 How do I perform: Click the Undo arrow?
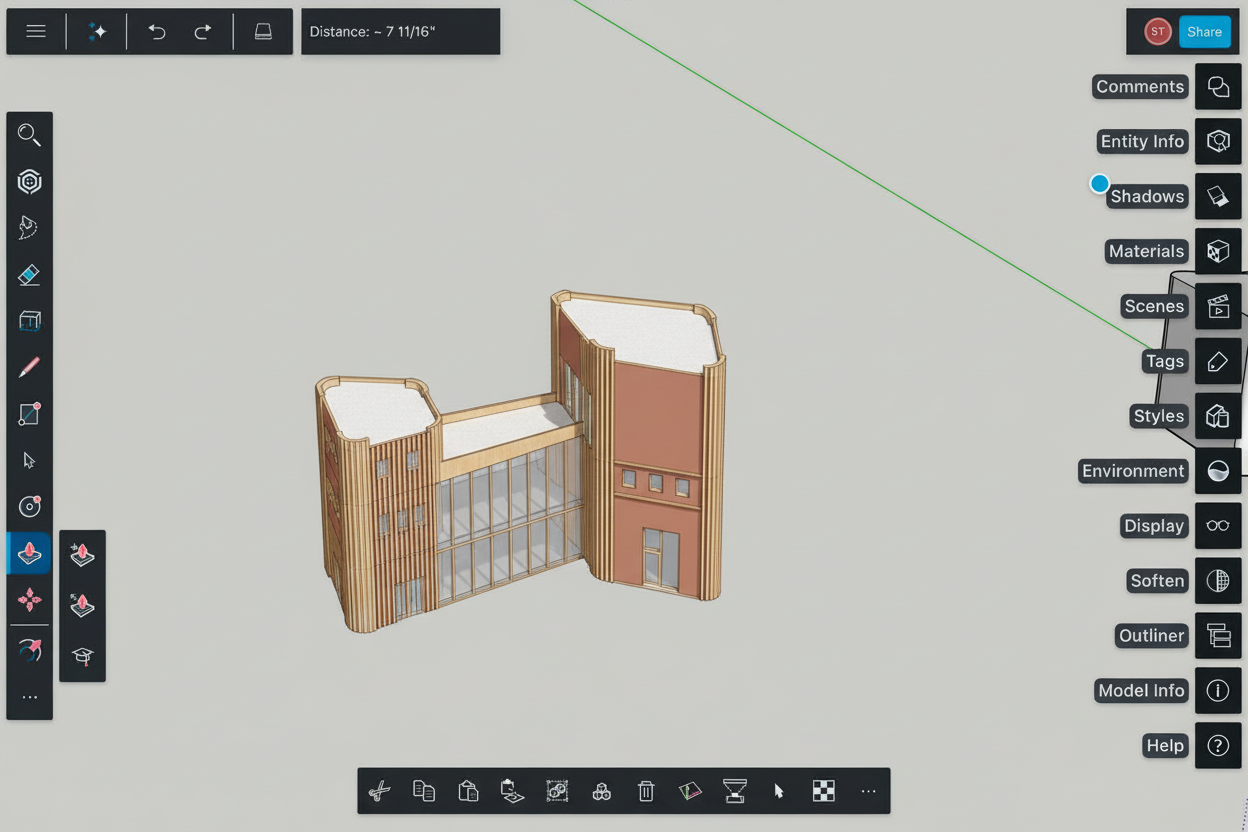click(157, 32)
